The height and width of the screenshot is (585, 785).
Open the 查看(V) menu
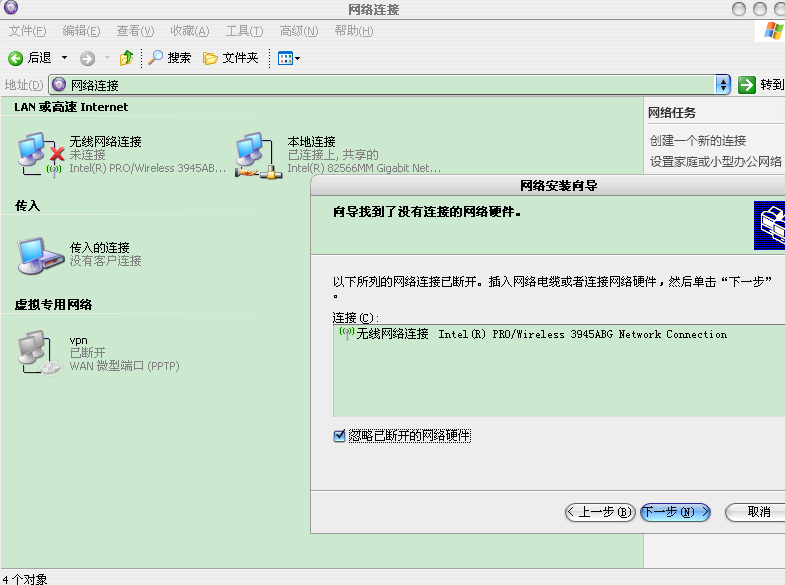(135, 31)
